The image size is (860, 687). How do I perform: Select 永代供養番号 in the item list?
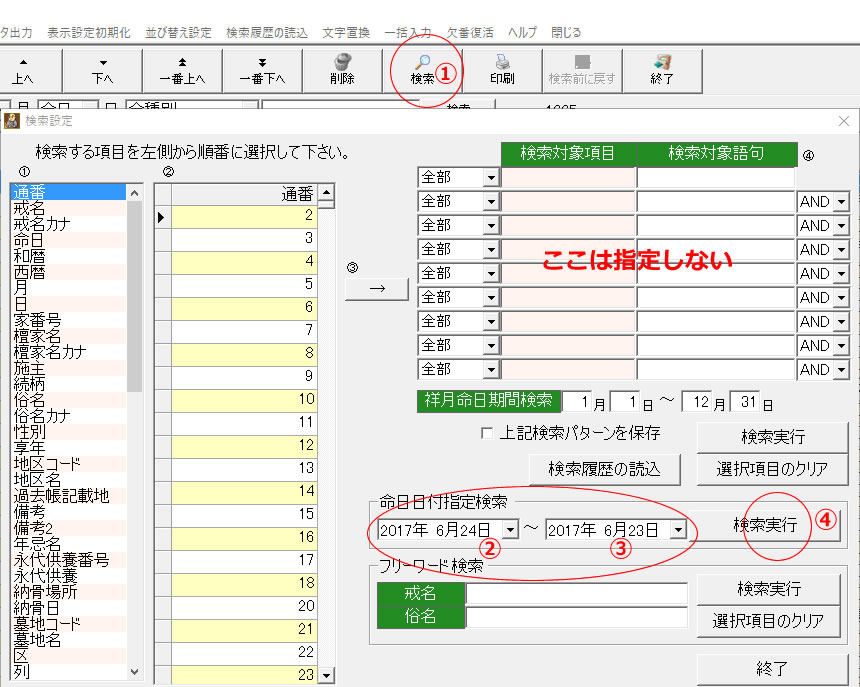(x=67, y=560)
